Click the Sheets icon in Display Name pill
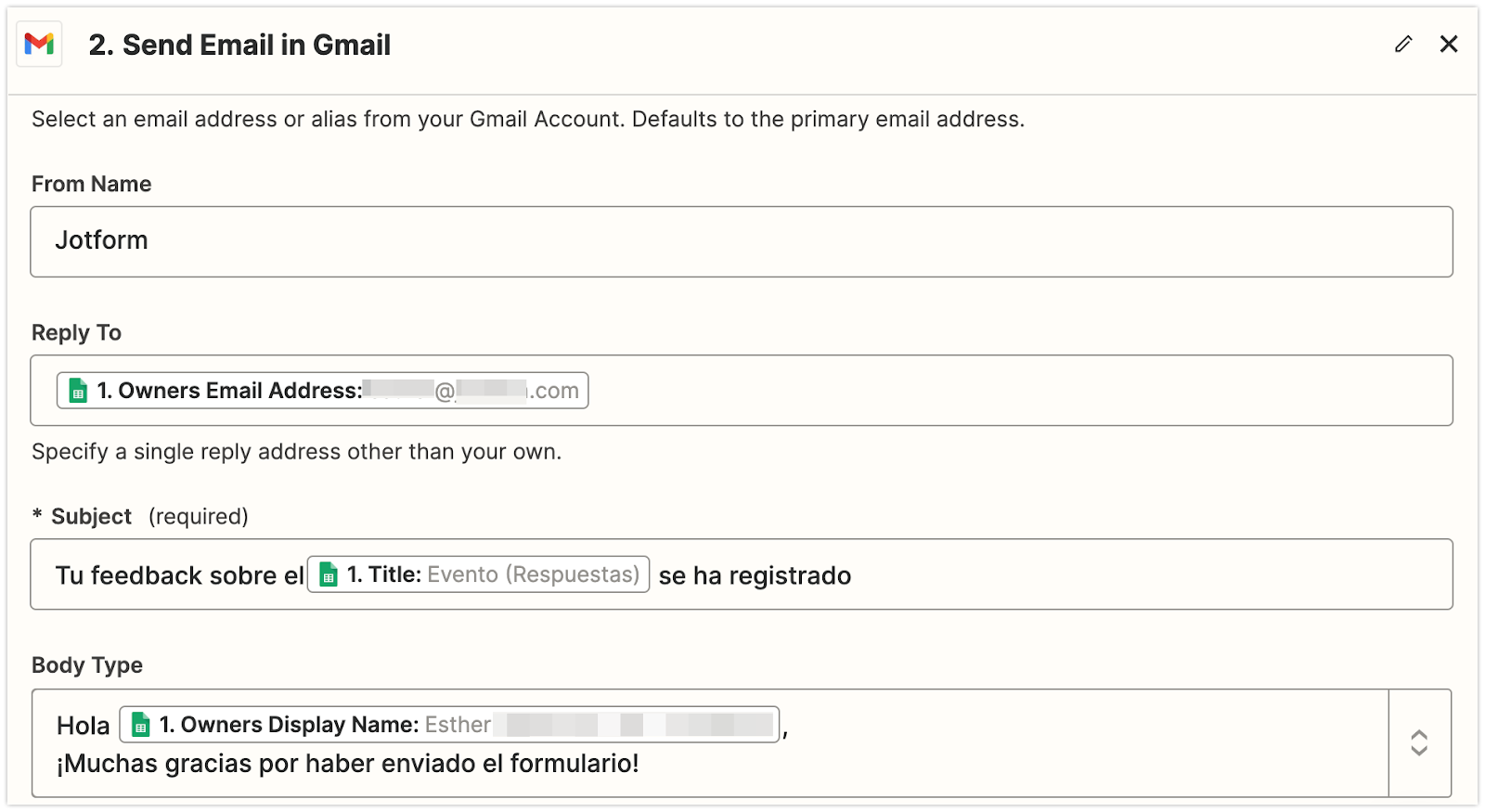Screen dimensions: 1485x812 (141, 726)
